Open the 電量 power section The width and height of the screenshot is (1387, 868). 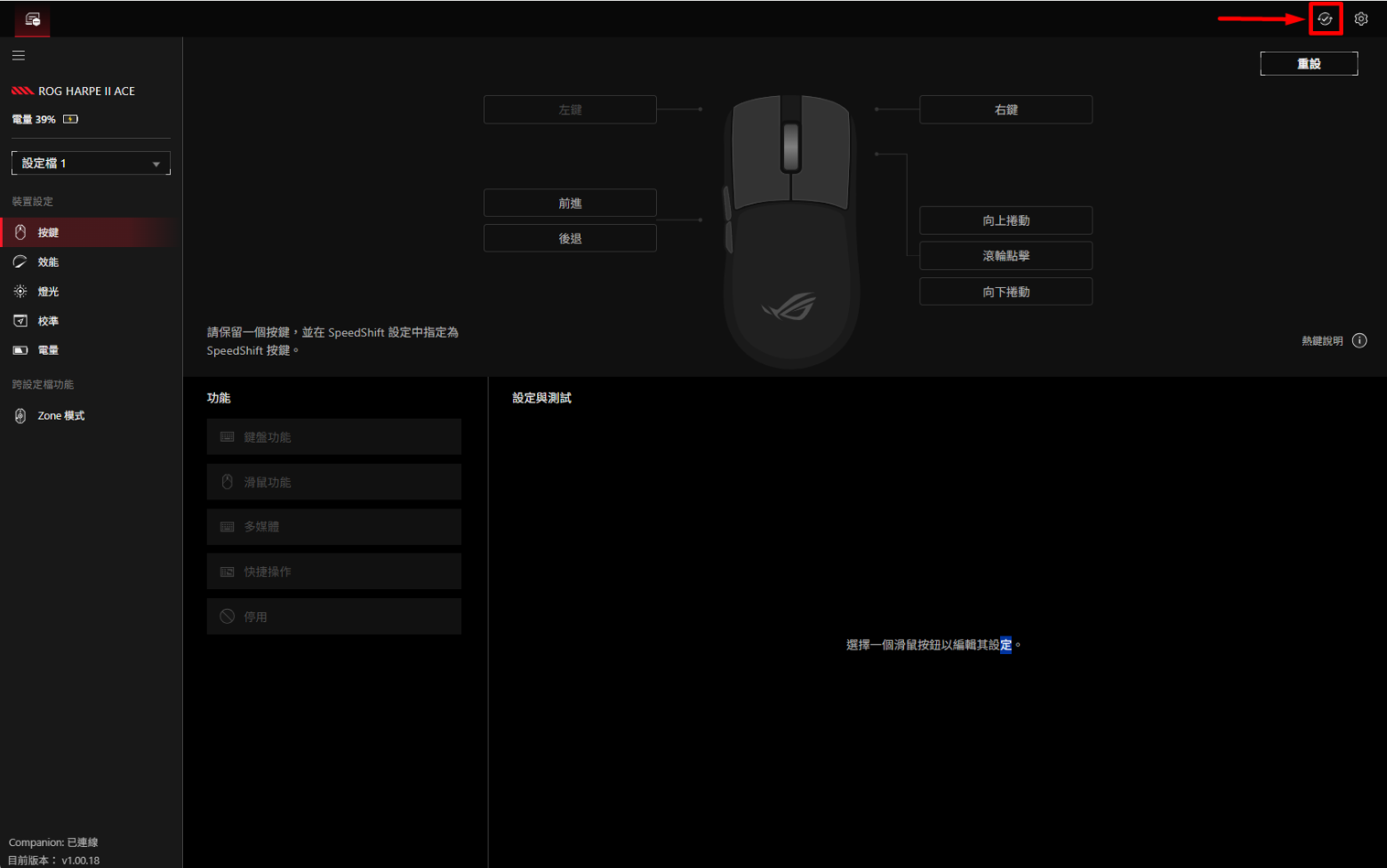coord(91,350)
